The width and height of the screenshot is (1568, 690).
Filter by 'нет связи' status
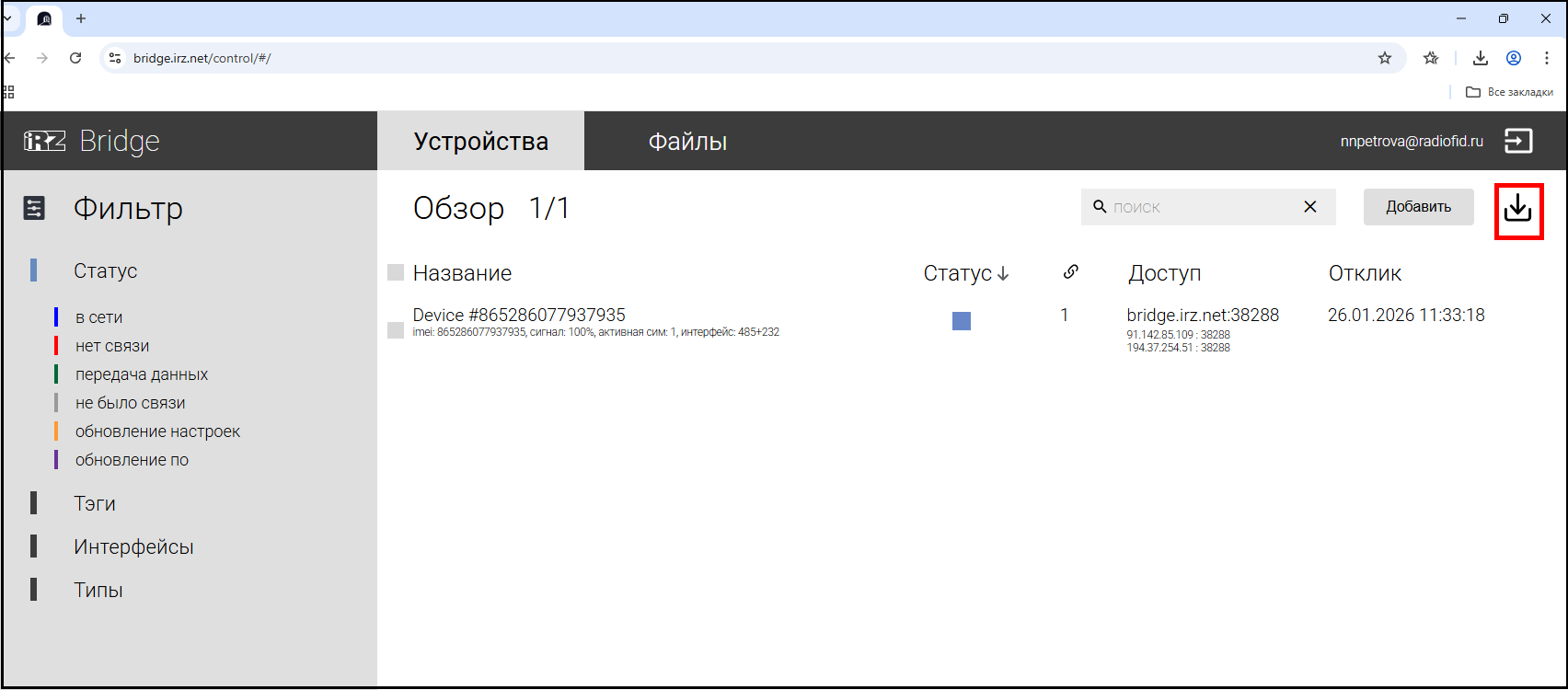[112, 346]
